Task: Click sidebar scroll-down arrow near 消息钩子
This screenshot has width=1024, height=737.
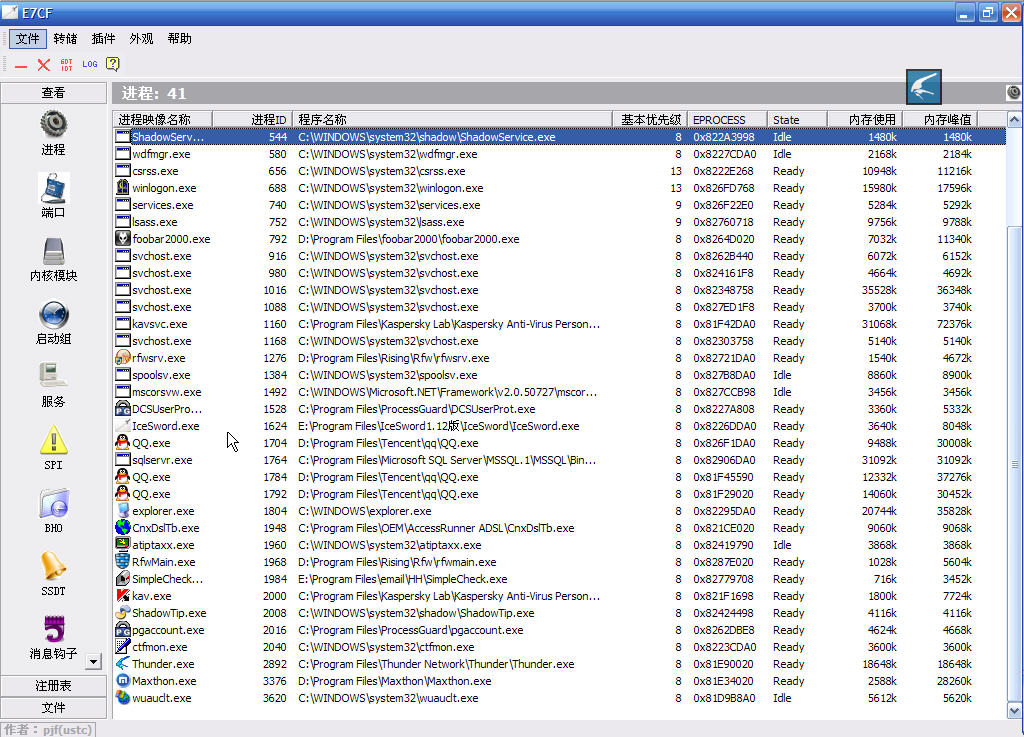Action: coord(93,661)
